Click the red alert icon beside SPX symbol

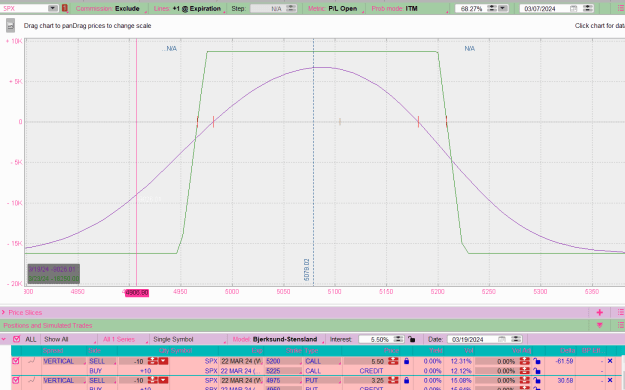point(65,8)
